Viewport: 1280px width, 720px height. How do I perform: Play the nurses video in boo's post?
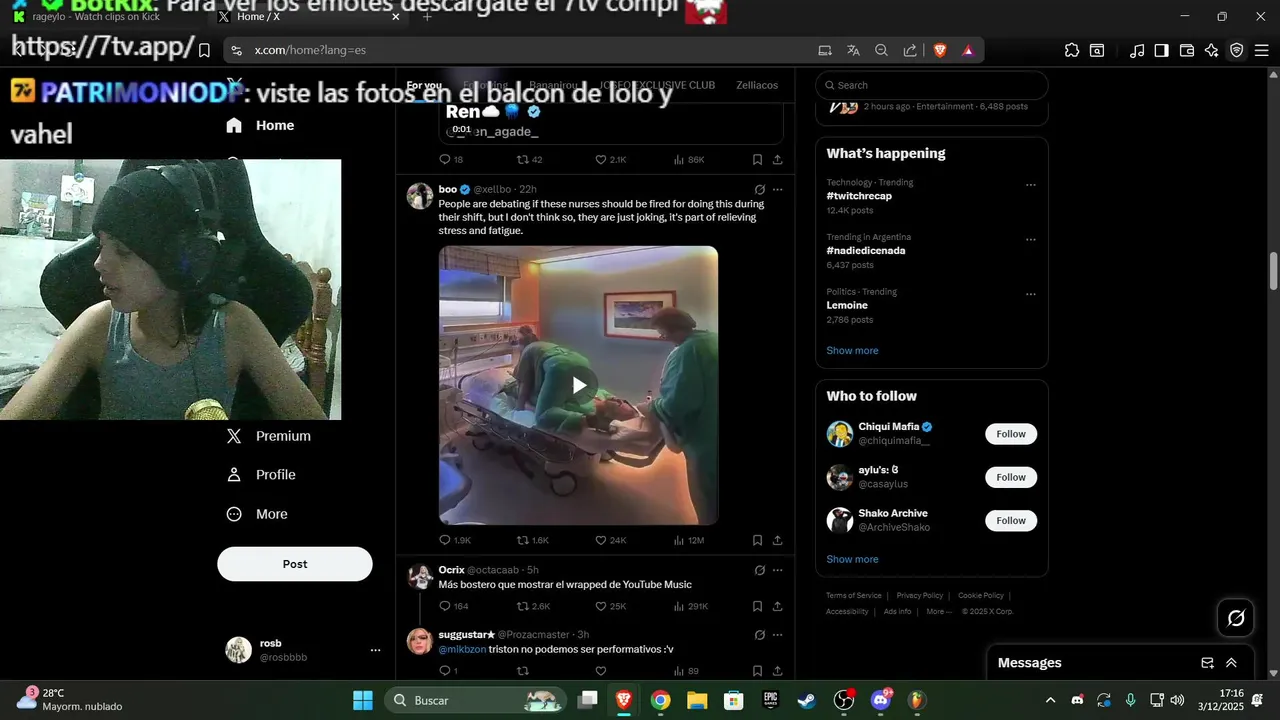click(x=579, y=385)
